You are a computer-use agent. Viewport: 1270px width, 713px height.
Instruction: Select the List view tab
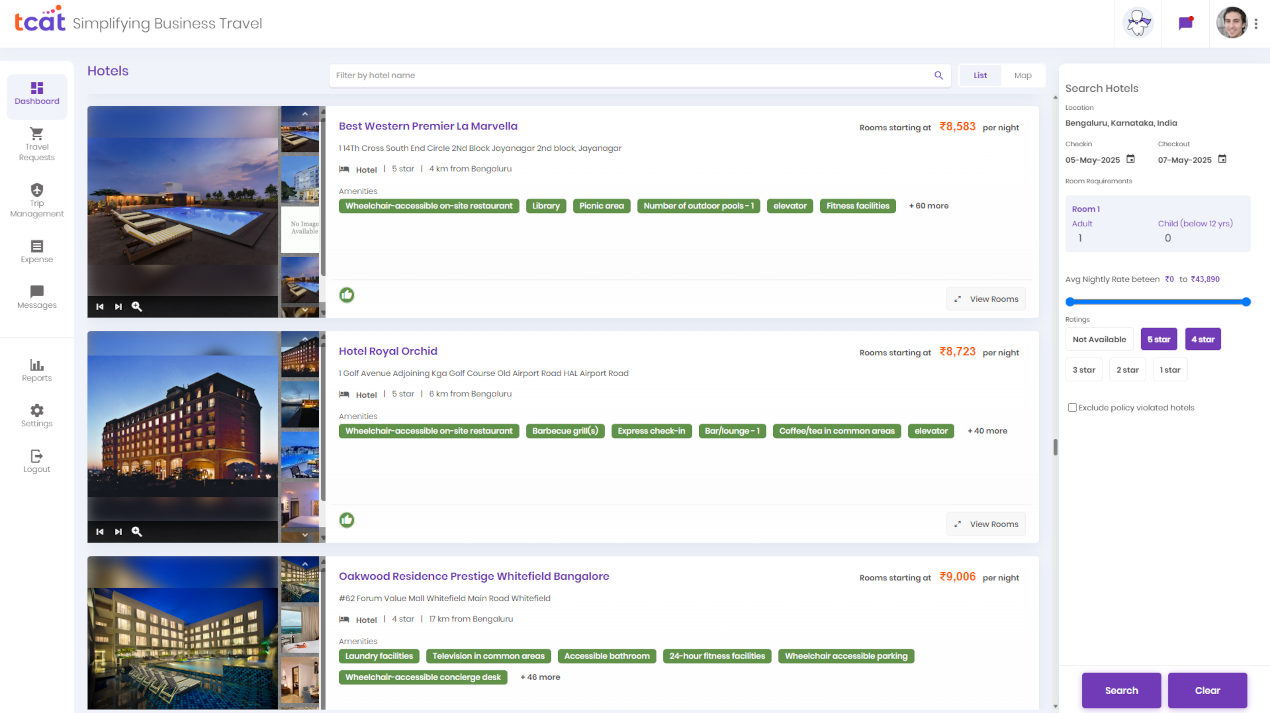tap(979, 74)
